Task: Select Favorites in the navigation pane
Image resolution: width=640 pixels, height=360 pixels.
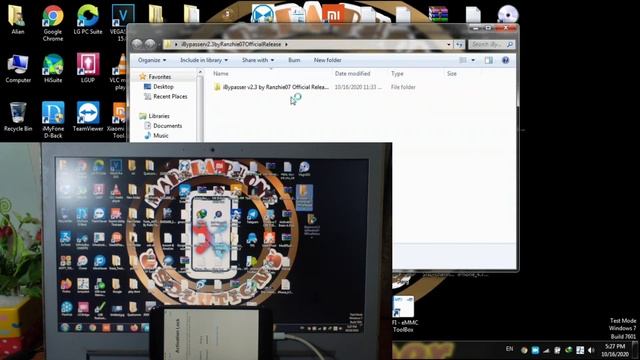Action: (x=159, y=77)
